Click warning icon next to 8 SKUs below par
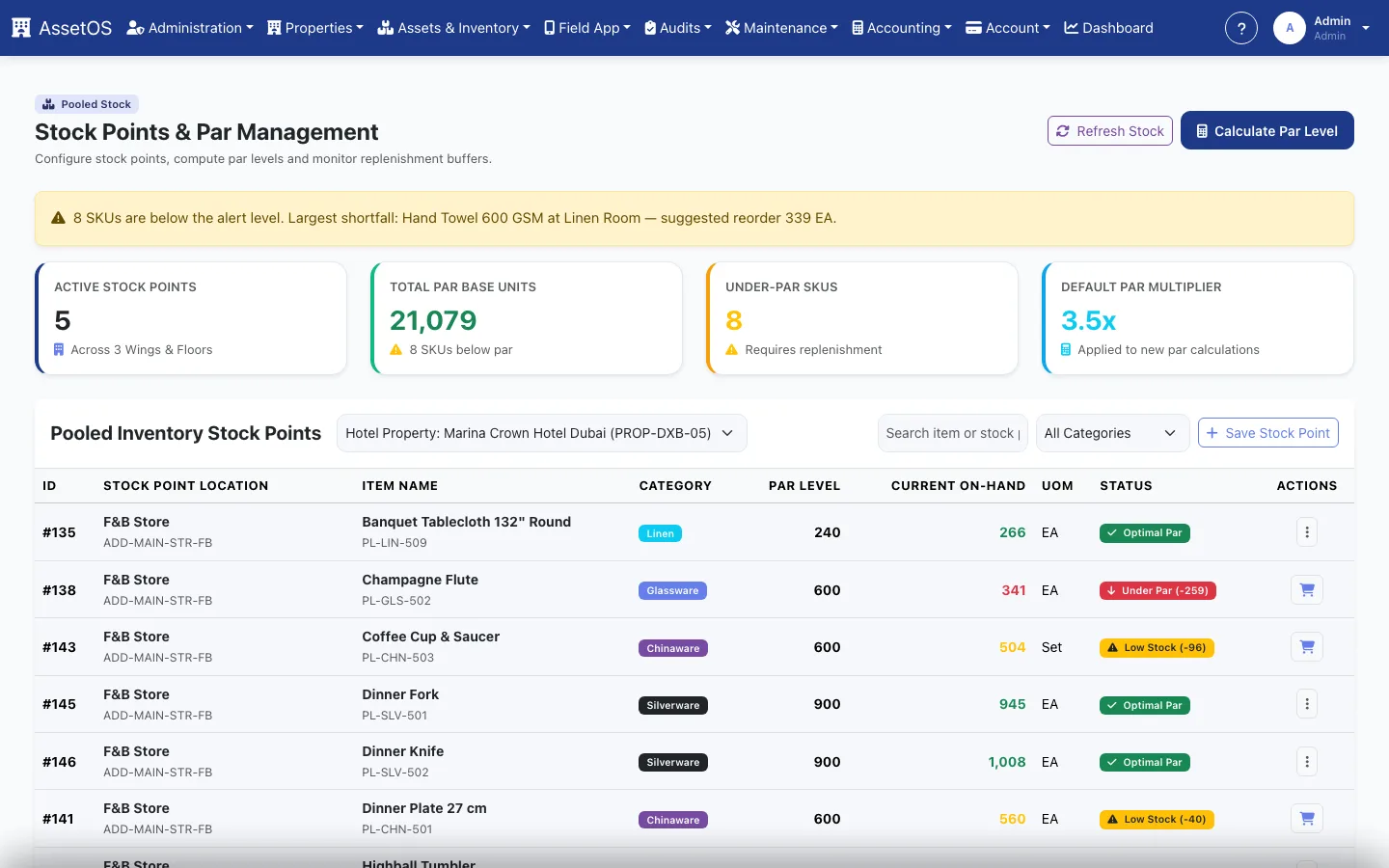 [x=395, y=349]
